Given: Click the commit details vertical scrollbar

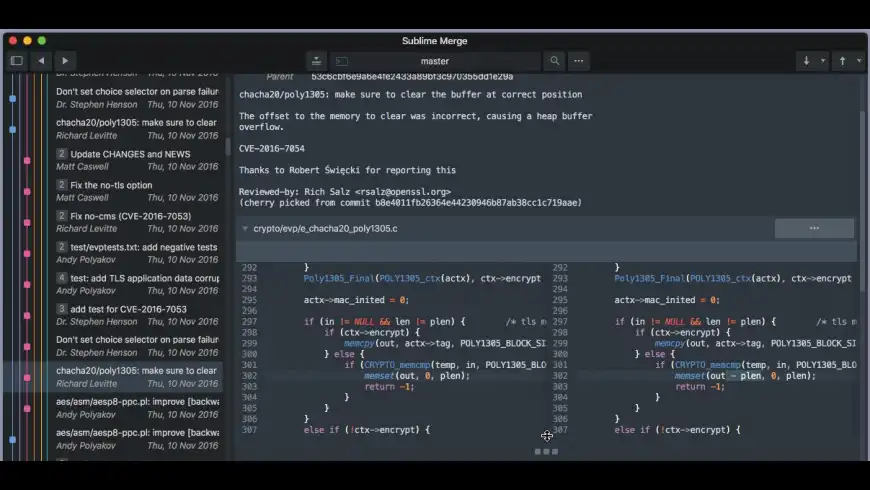Looking at the screenshot, I should [862, 200].
